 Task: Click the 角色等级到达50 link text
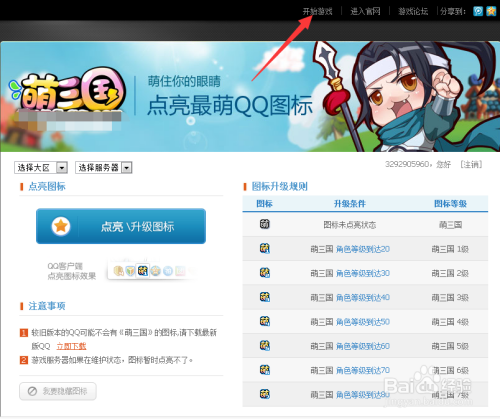pyautogui.click(x=363, y=322)
